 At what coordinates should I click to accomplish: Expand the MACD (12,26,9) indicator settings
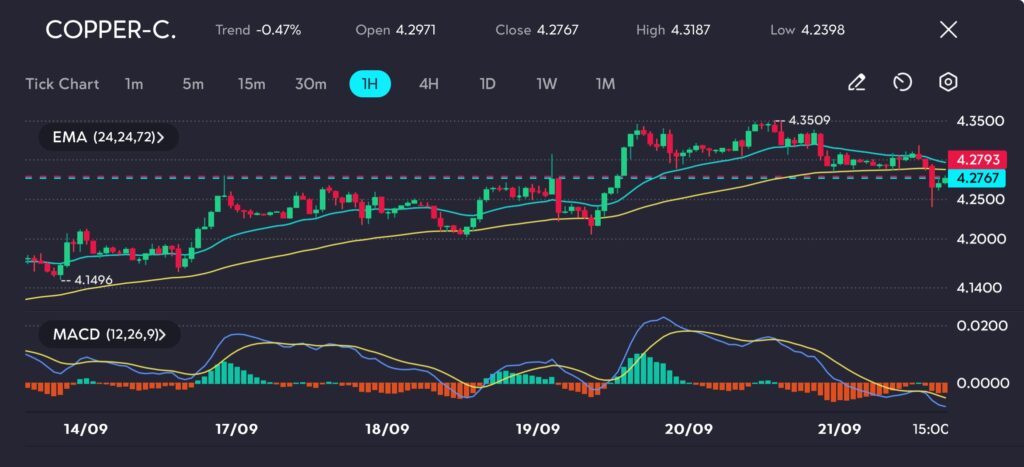tap(109, 334)
